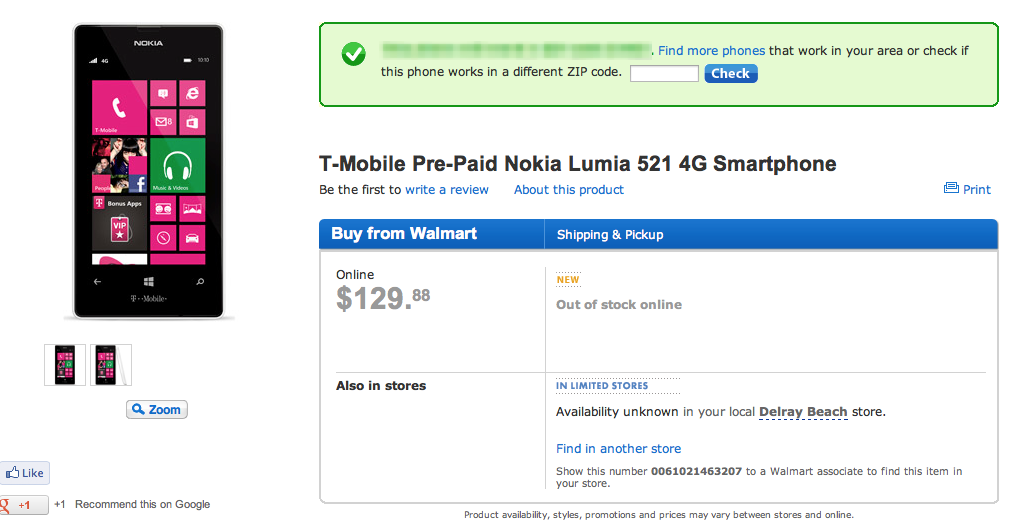Select the second phone thumbnail image
The image size is (1014, 525).
(x=110, y=365)
